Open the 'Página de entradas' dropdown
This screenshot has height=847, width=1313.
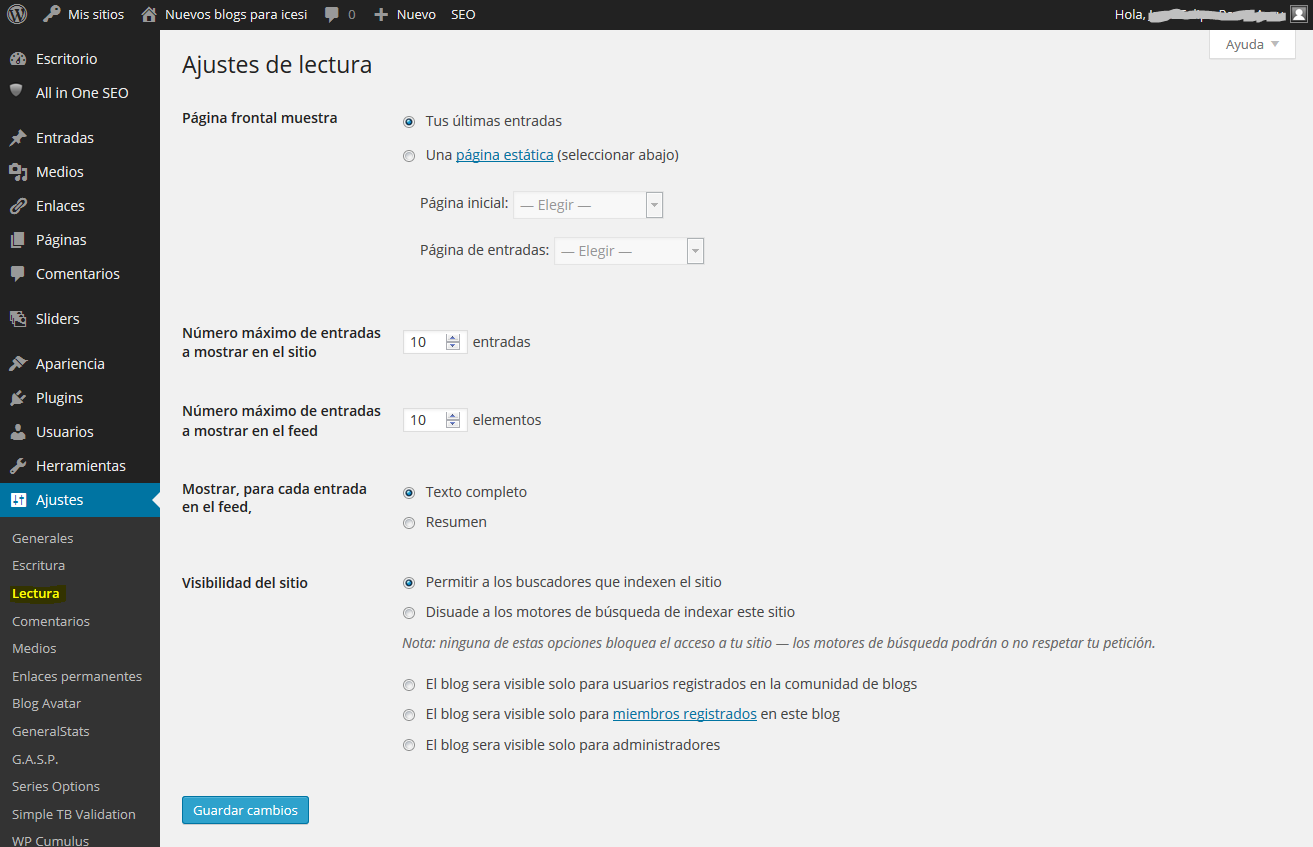(629, 251)
